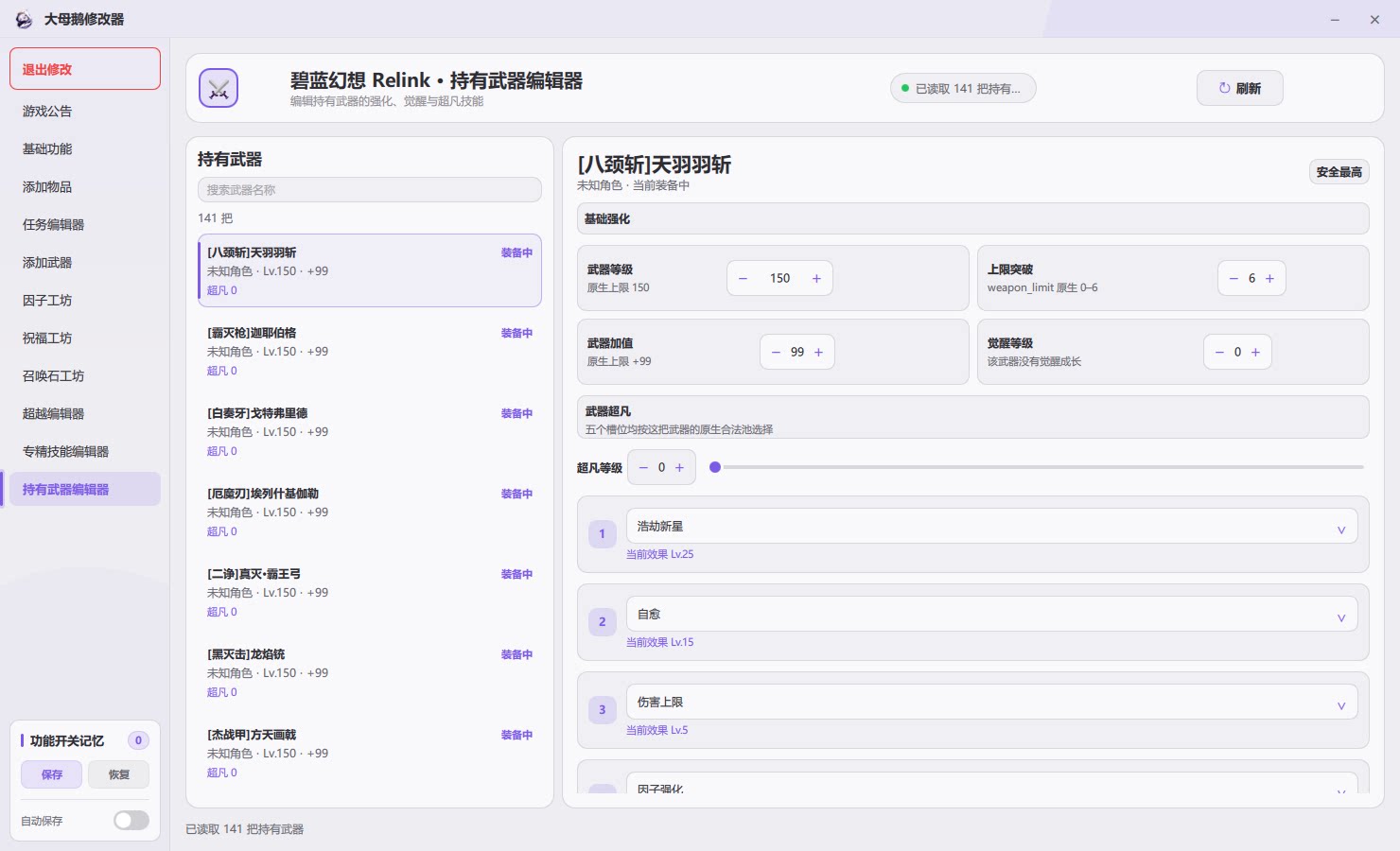Decrease 武器加值 with the minus button

776,352
